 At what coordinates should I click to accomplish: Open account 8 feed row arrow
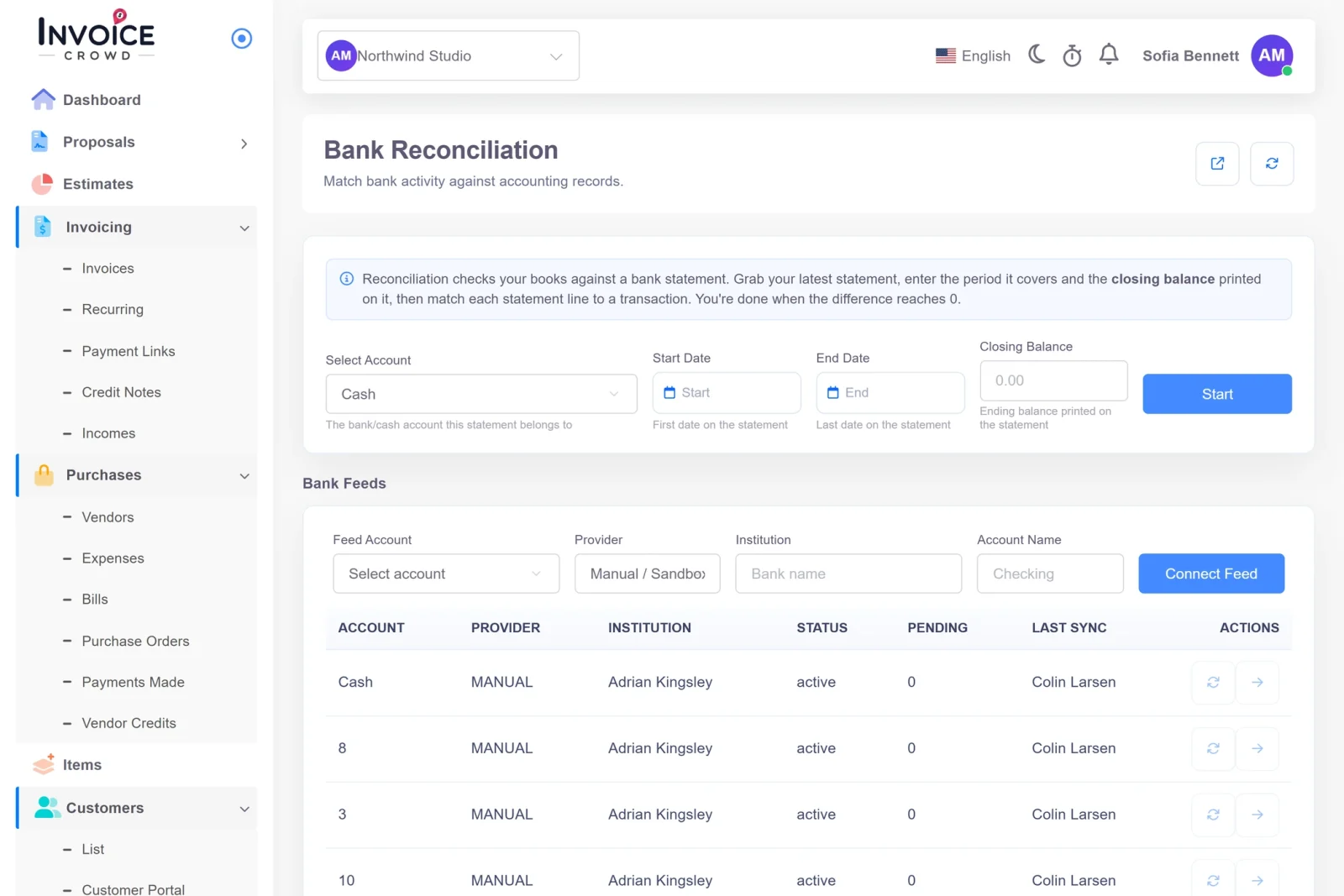pos(1257,748)
